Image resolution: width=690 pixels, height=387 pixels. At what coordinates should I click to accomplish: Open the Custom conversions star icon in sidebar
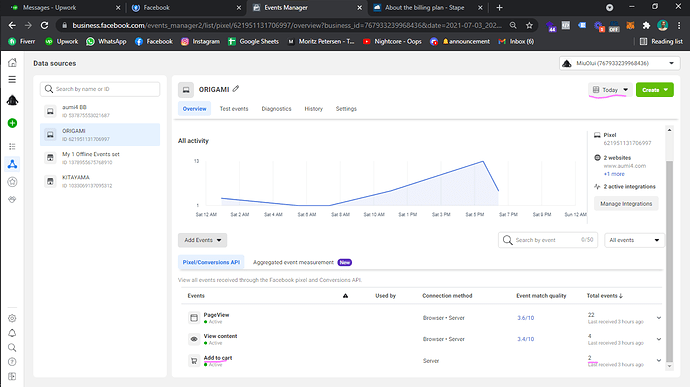point(12,181)
